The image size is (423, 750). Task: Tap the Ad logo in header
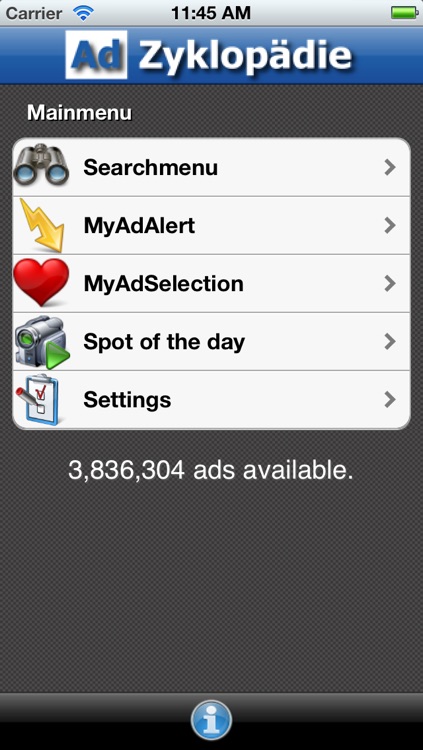pos(97,55)
